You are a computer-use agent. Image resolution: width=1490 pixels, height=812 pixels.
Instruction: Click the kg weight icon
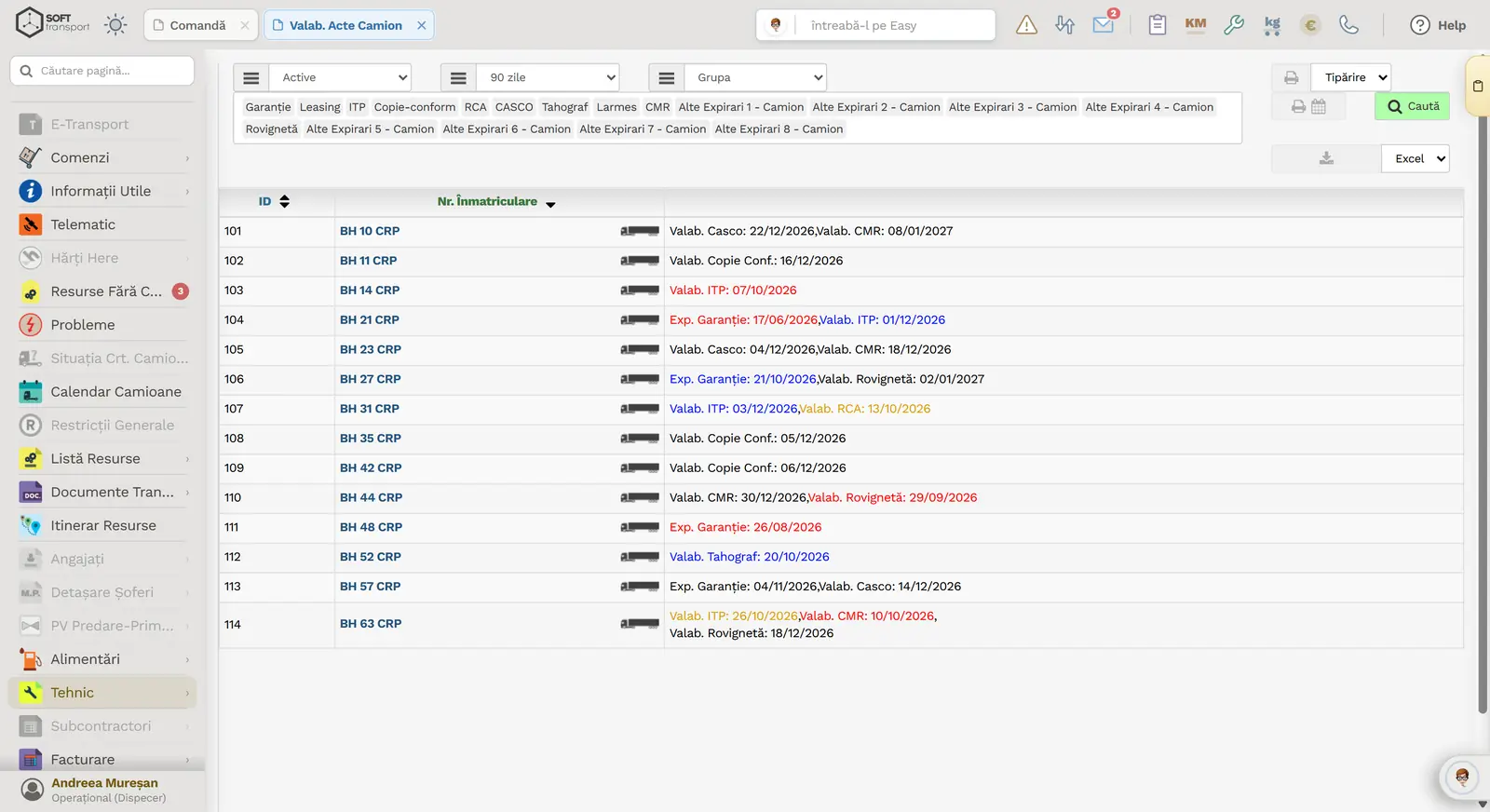(x=1272, y=25)
